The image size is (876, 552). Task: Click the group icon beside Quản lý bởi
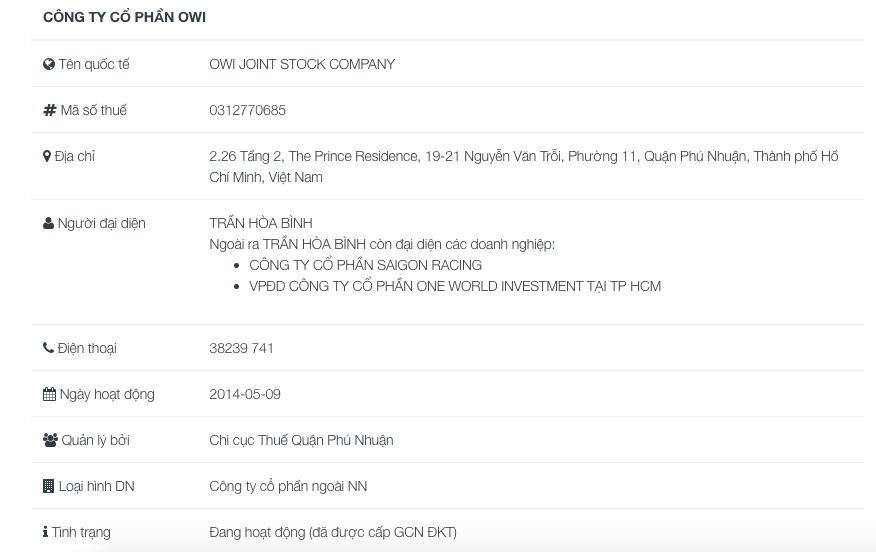pos(50,440)
